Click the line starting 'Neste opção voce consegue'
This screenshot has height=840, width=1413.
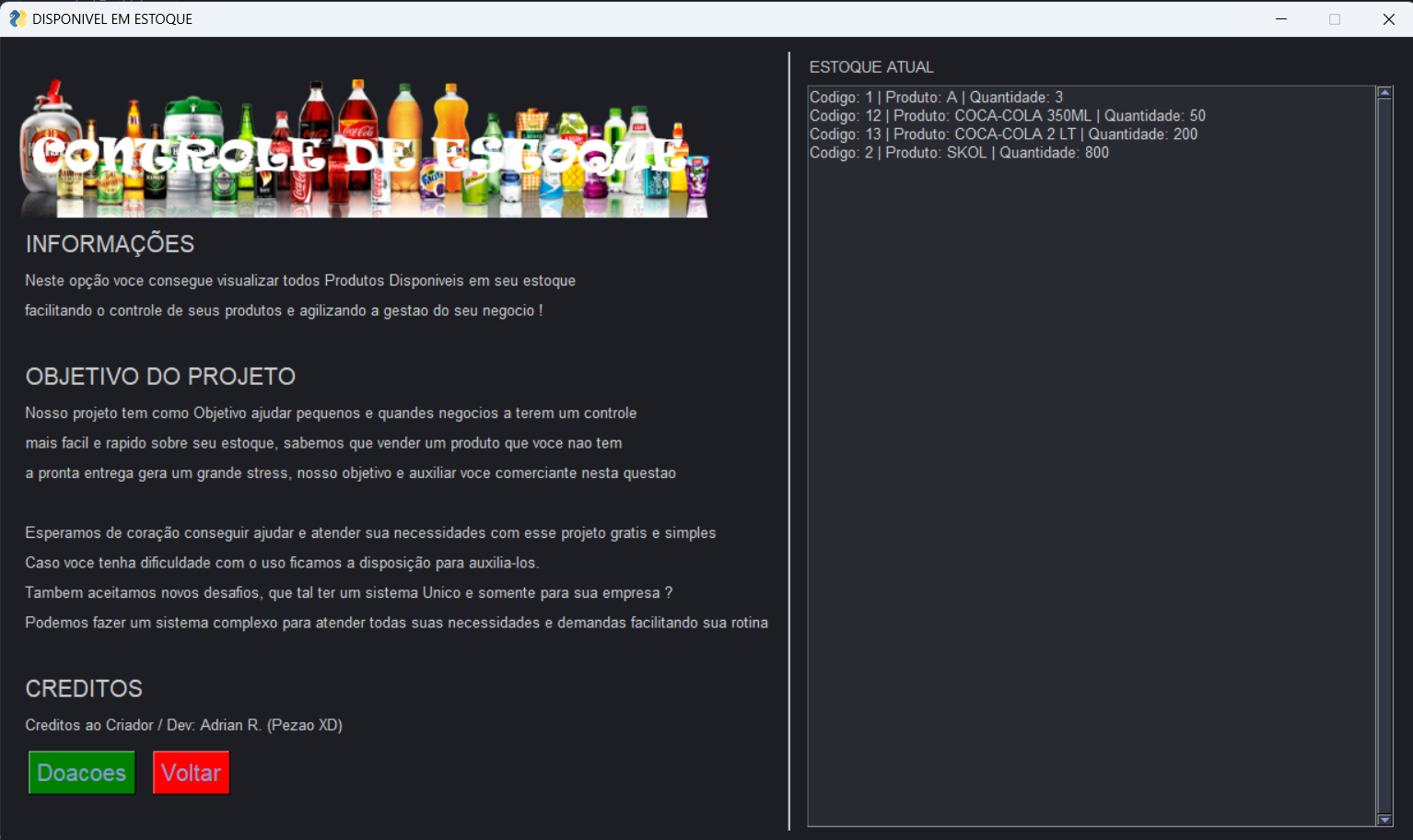coord(300,281)
